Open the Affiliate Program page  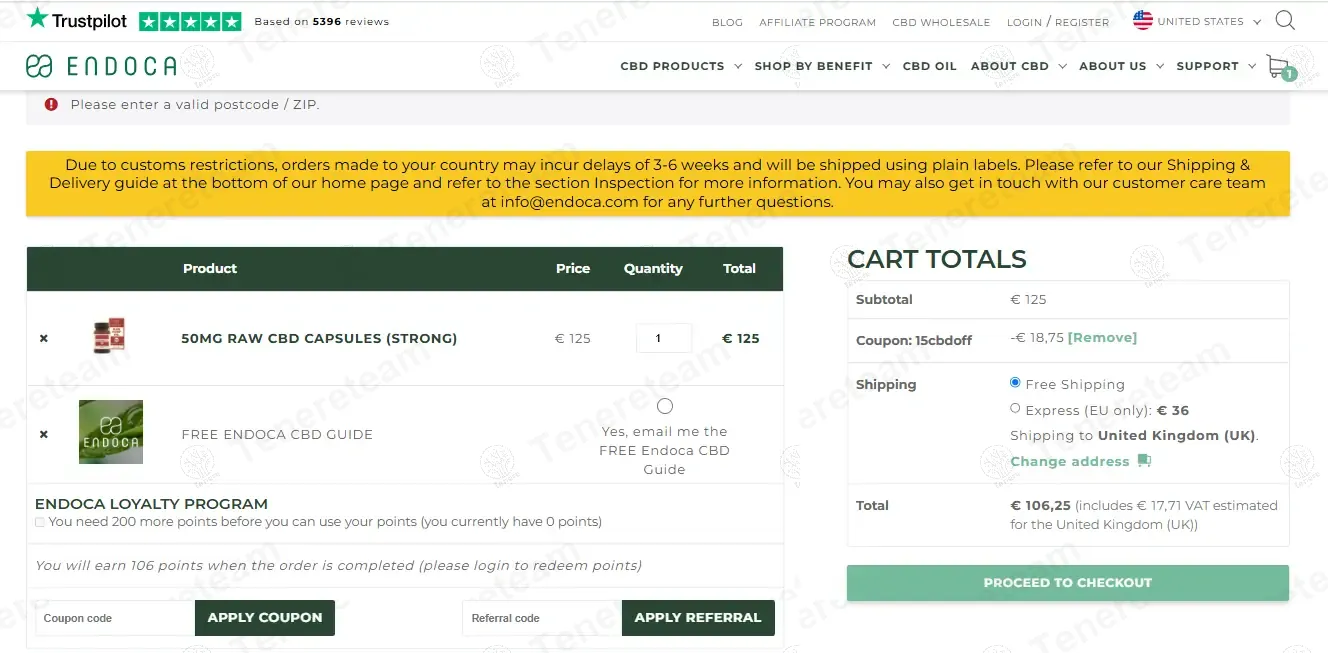point(817,22)
